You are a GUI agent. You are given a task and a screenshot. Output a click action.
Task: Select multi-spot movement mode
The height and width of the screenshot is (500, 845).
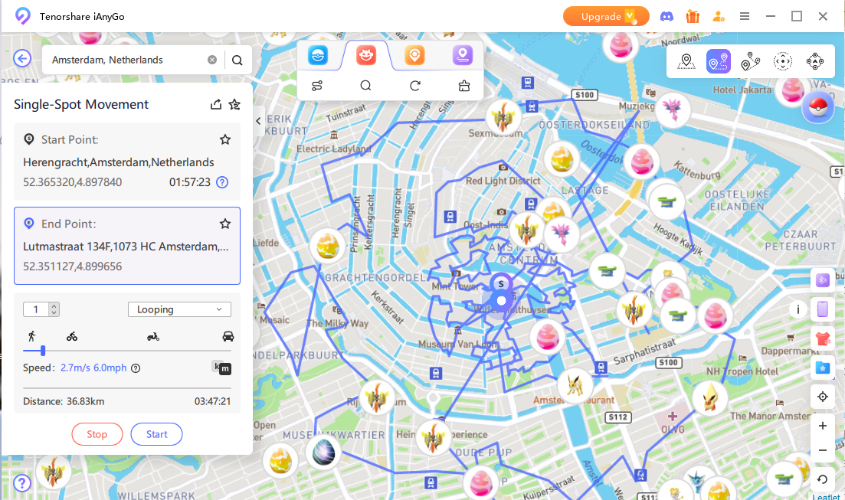[x=750, y=61]
